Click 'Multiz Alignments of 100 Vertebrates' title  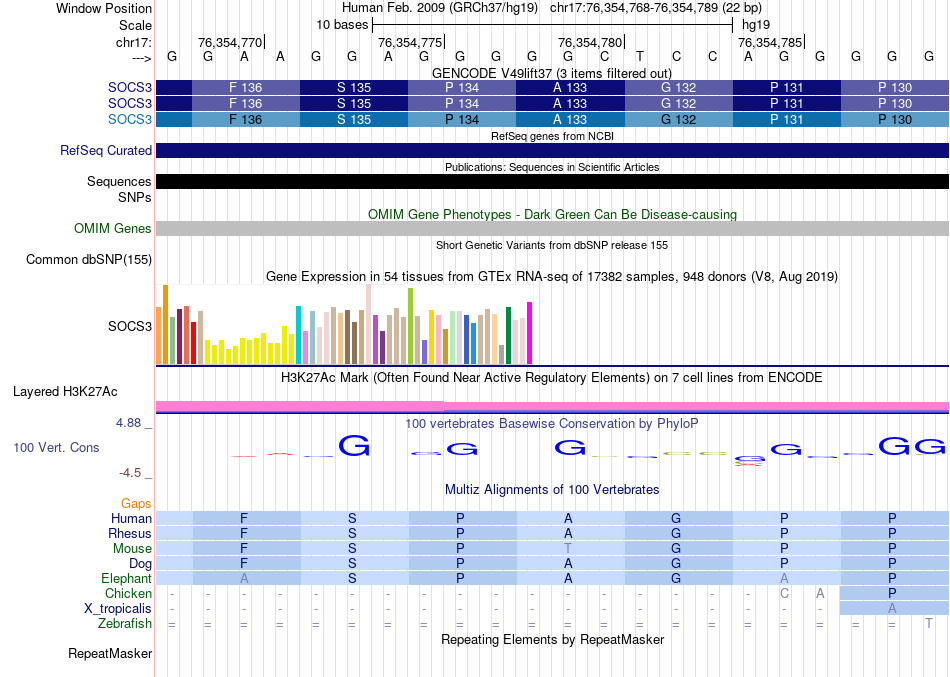552,489
